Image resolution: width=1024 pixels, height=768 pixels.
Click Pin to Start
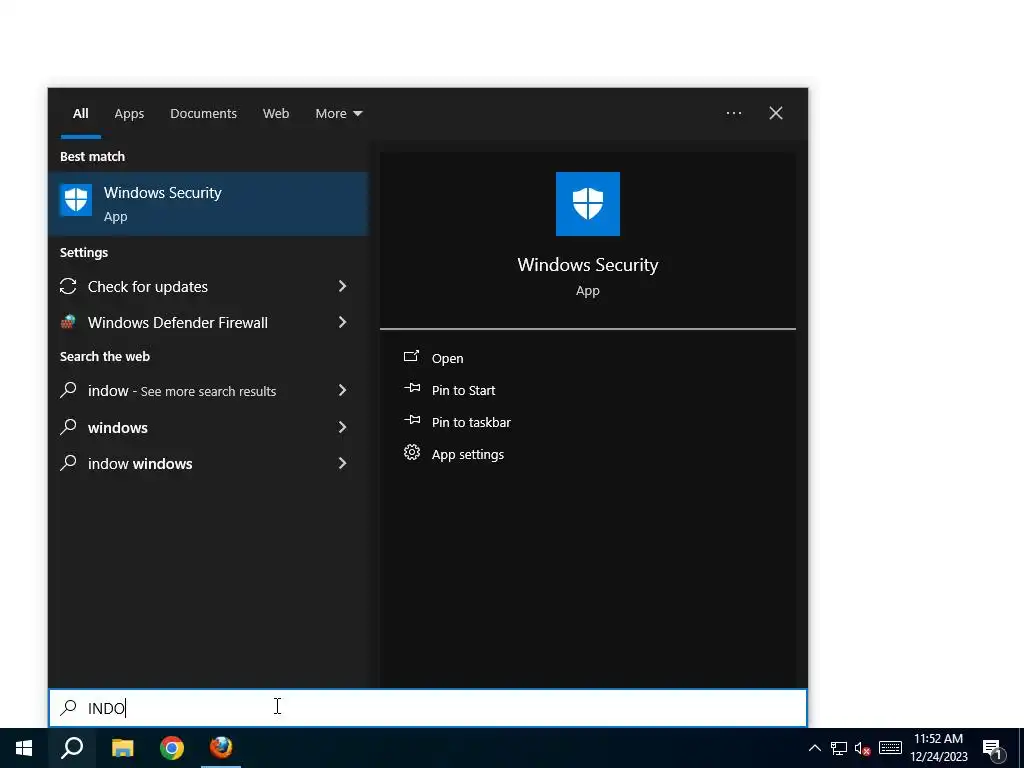[463, 391]
